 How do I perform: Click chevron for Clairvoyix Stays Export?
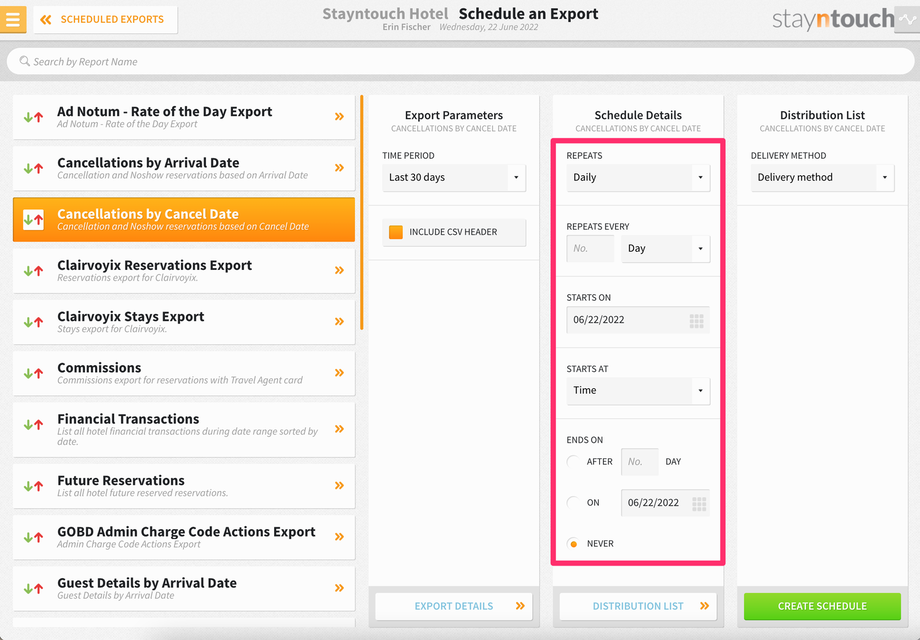[x=339, y=321]
